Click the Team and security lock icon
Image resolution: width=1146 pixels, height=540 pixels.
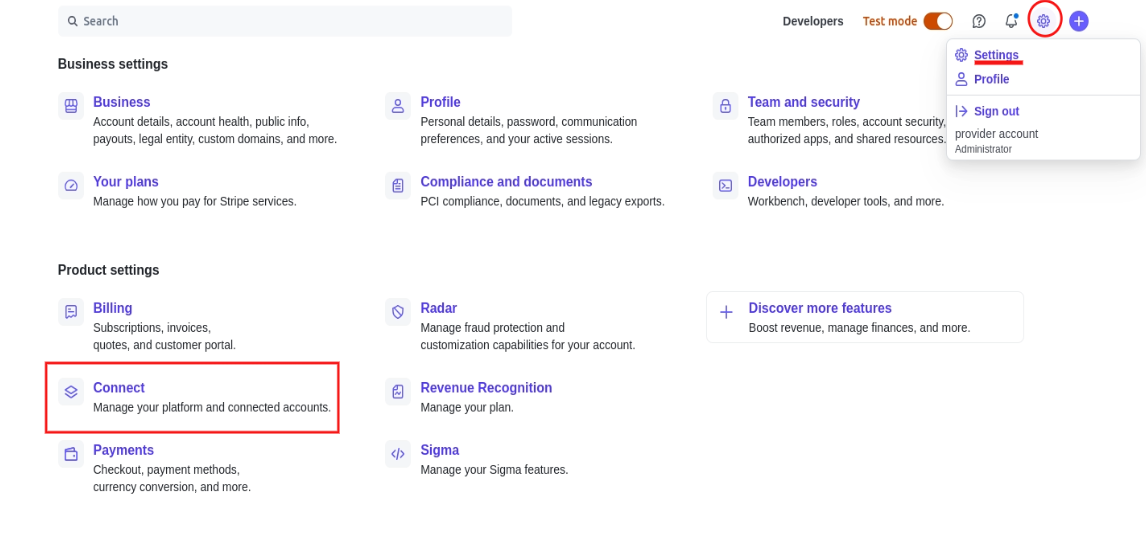click(725, 105)
